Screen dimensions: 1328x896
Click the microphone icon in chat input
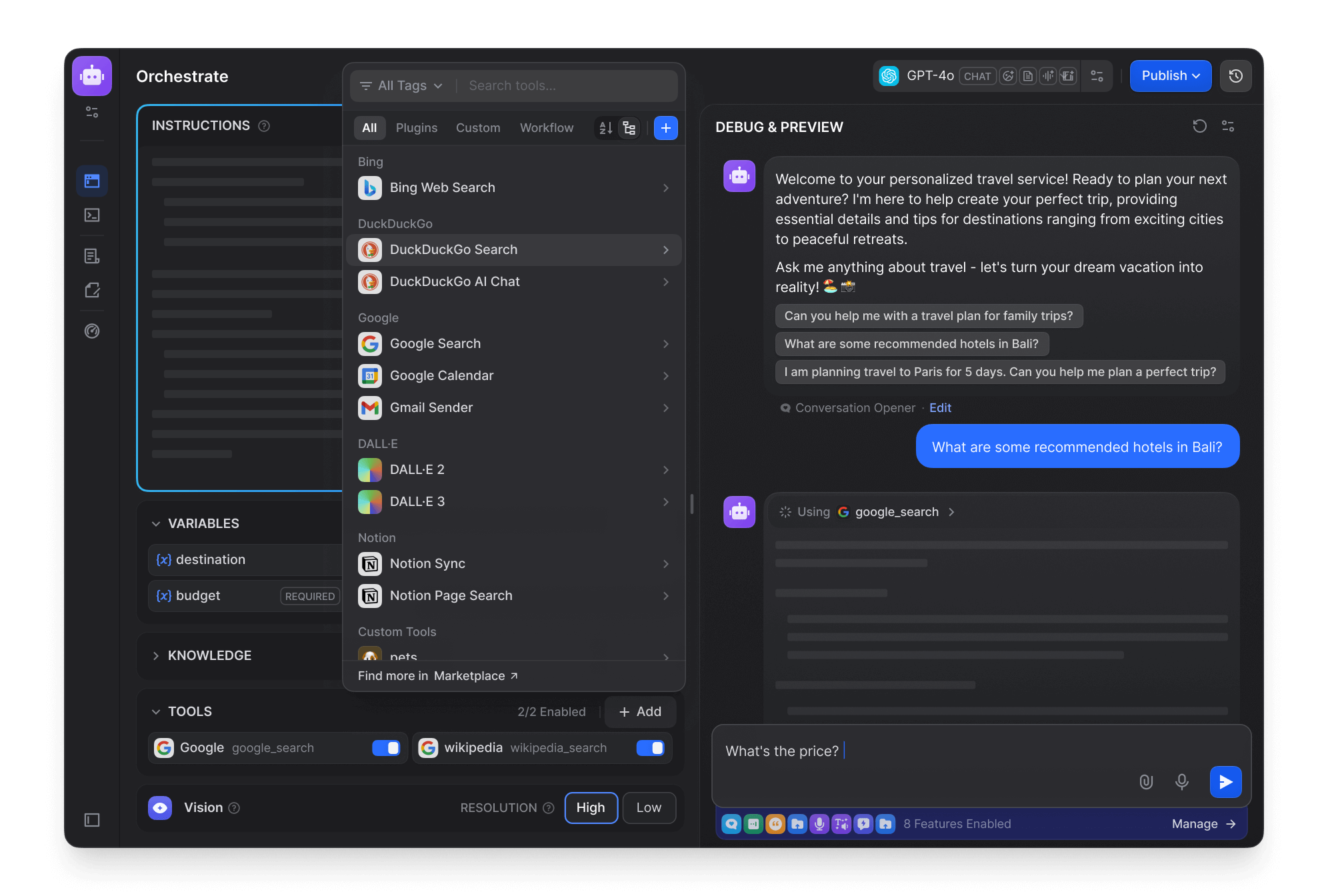click(1181, 781)
